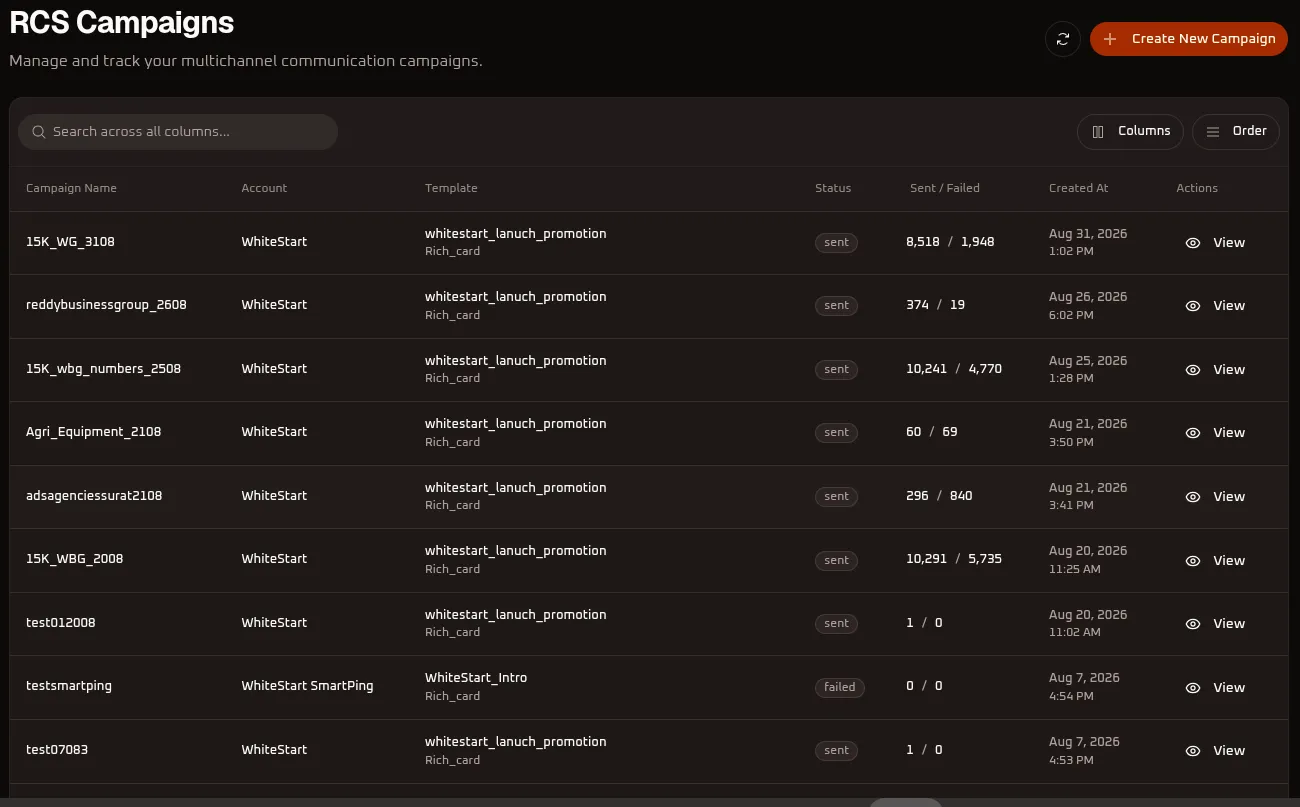
Task: Click sent/failed value 296 / 840
Action: point(939,496)
